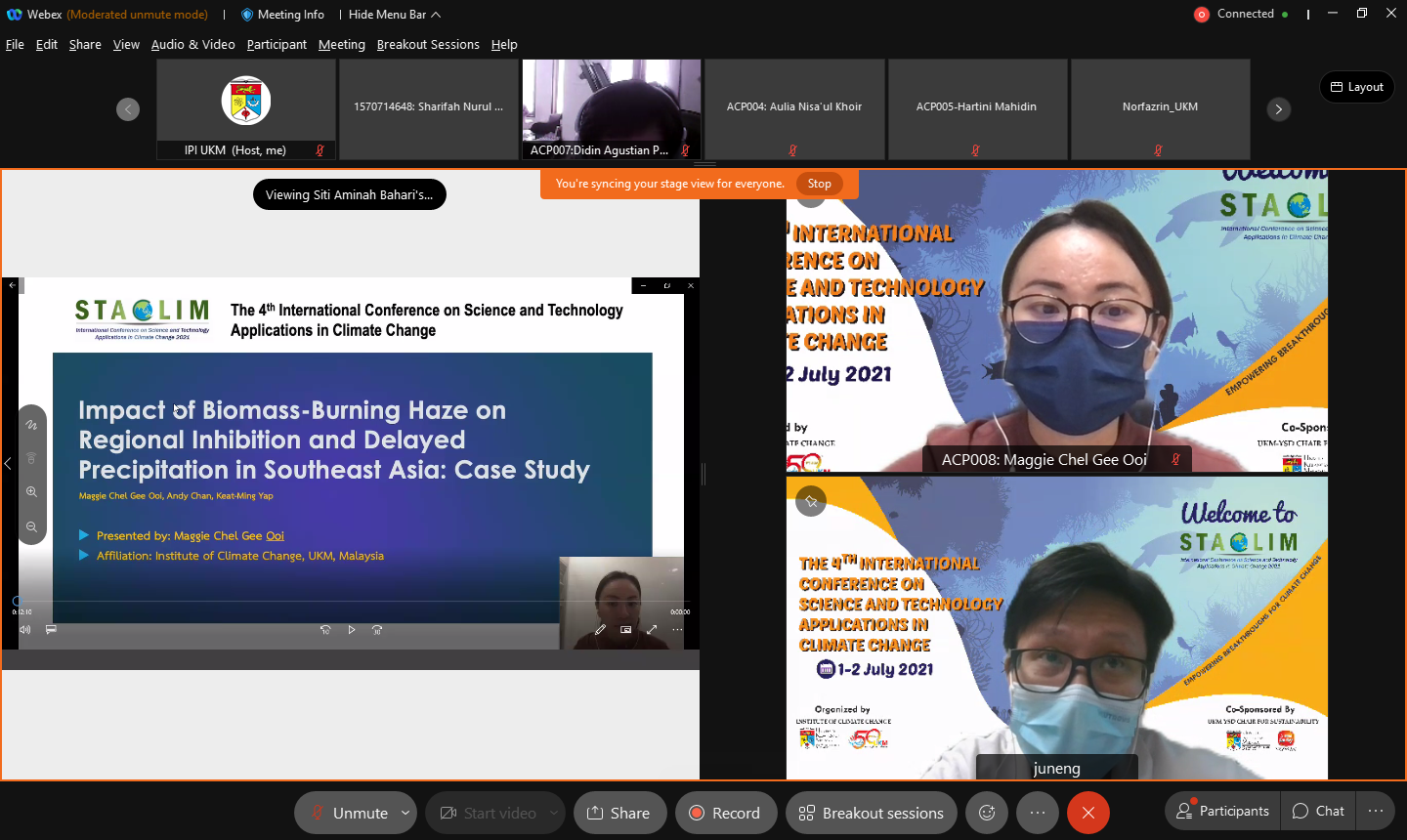This screenshot has width=1407, height=840.
Task: Rewind the shared video 10 seconds
Action: (x=325, y=630)
